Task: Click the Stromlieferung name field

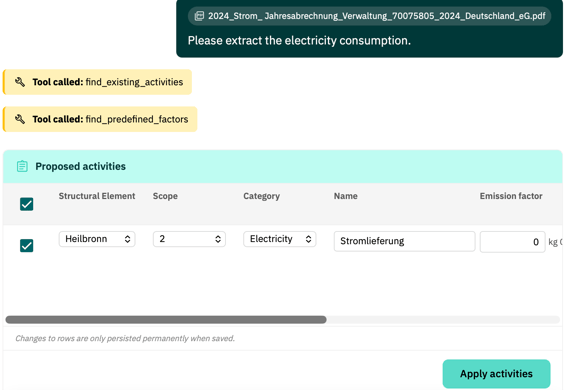Action: 404,241
